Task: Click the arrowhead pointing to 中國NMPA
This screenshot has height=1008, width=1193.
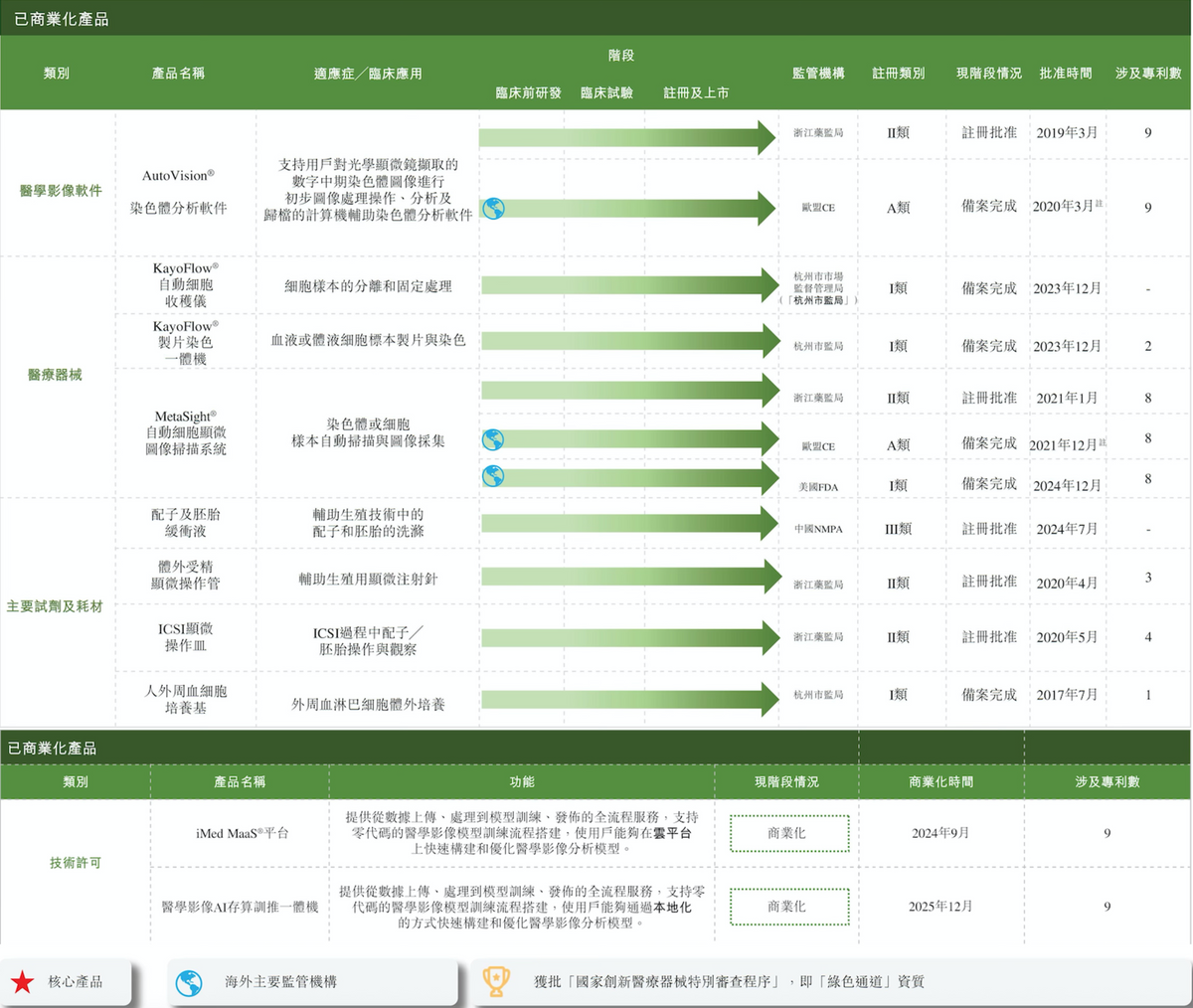Action: pyautogui.click(x=767, y=524)
